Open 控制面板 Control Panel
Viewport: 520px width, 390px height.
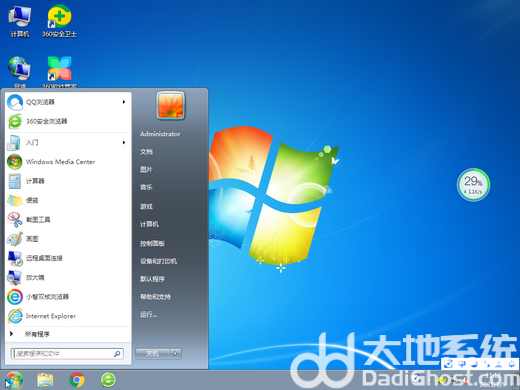(x=152, y=244)
